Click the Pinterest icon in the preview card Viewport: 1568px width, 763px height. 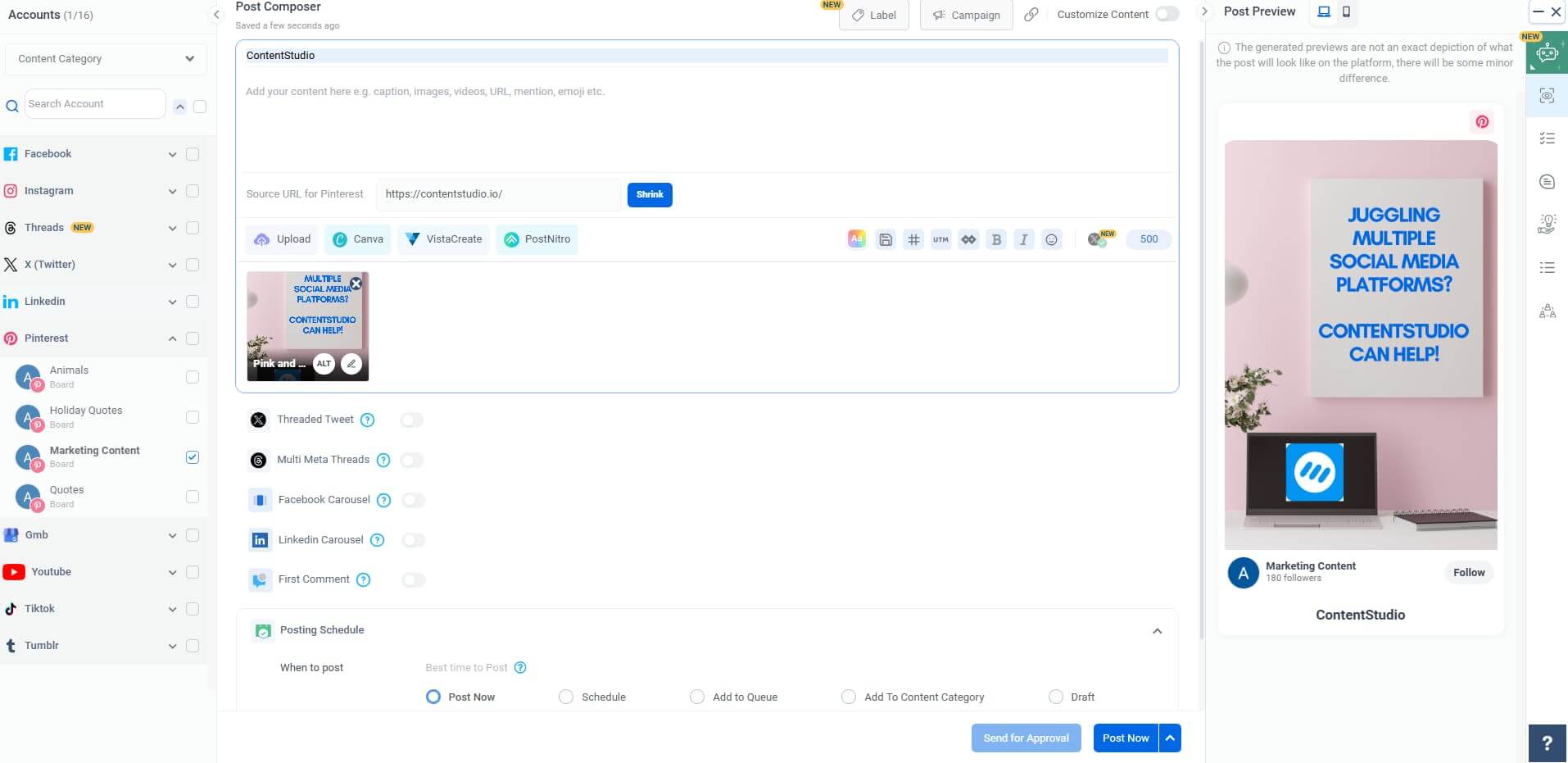tap(1482, 122)
